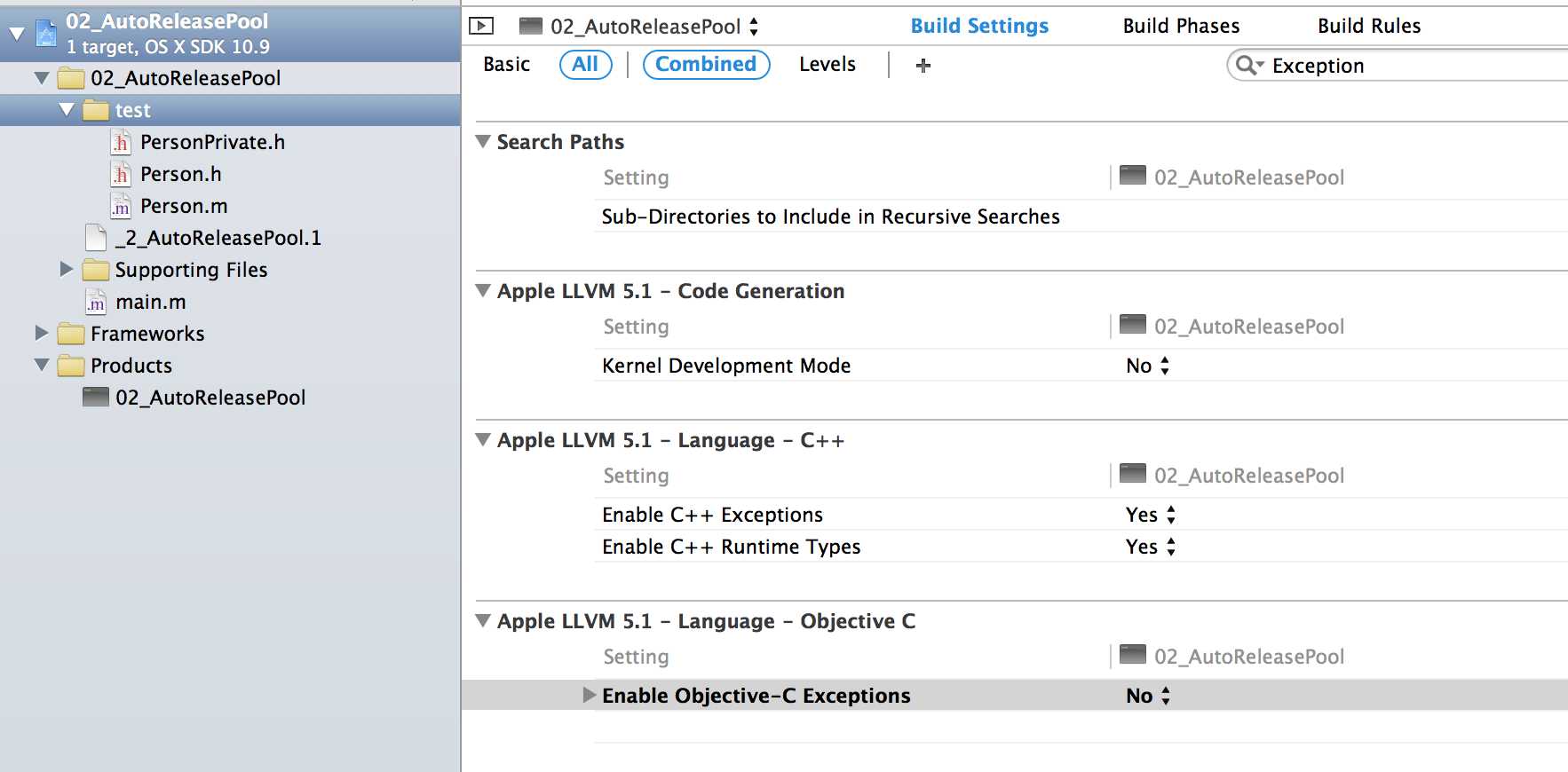The image size is (1568, 772).
Task: Select Sub-Directories to Include in Recursive Searches
Action: [x=830, y=217]
